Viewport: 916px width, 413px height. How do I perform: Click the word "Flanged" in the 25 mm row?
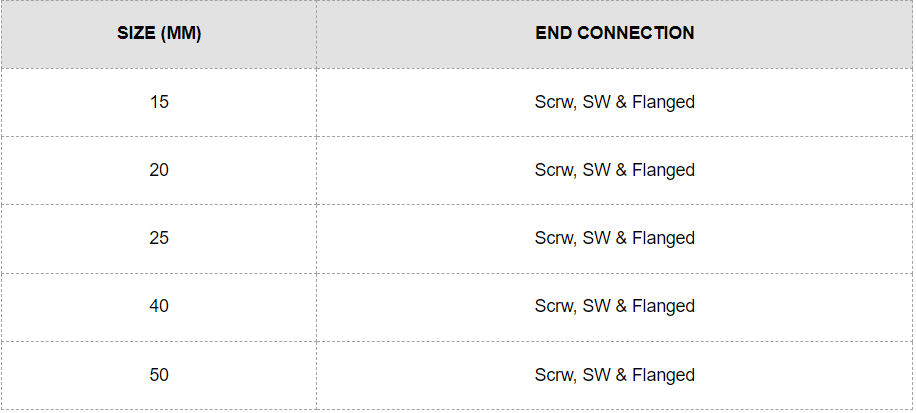tap(663, 238)
